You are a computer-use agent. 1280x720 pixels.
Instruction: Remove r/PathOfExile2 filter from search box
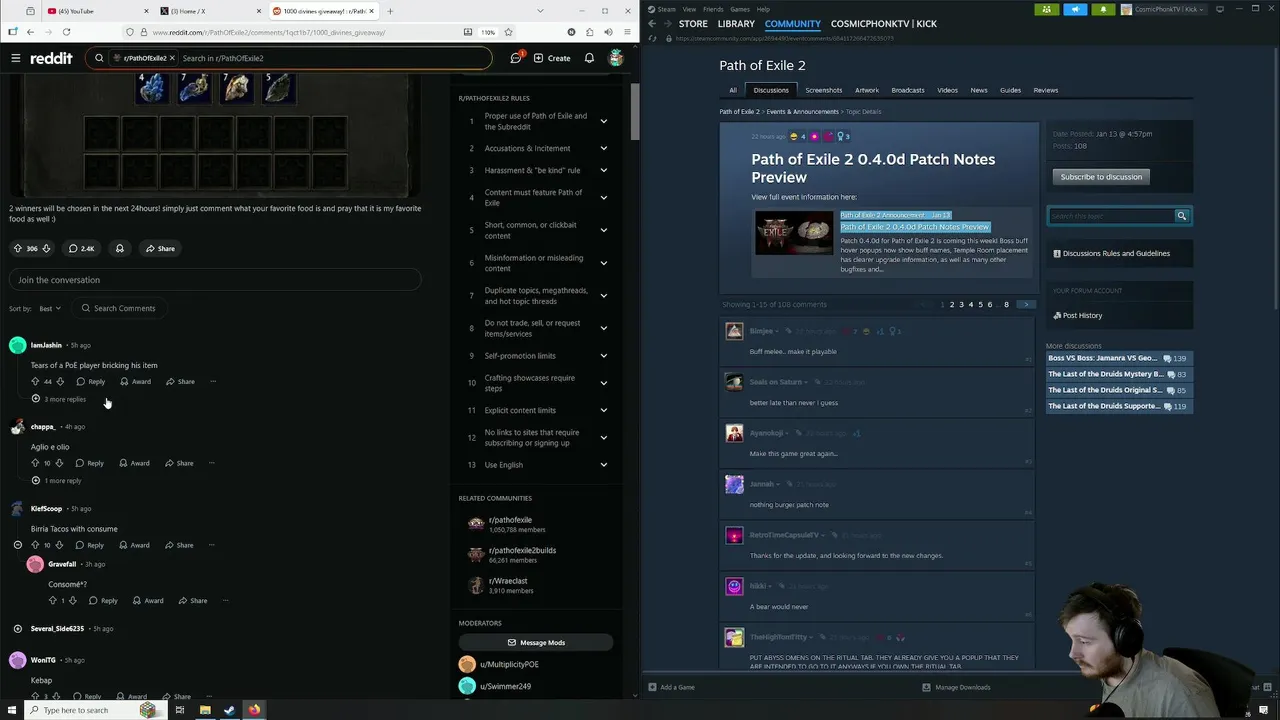(x=172, y=58)
